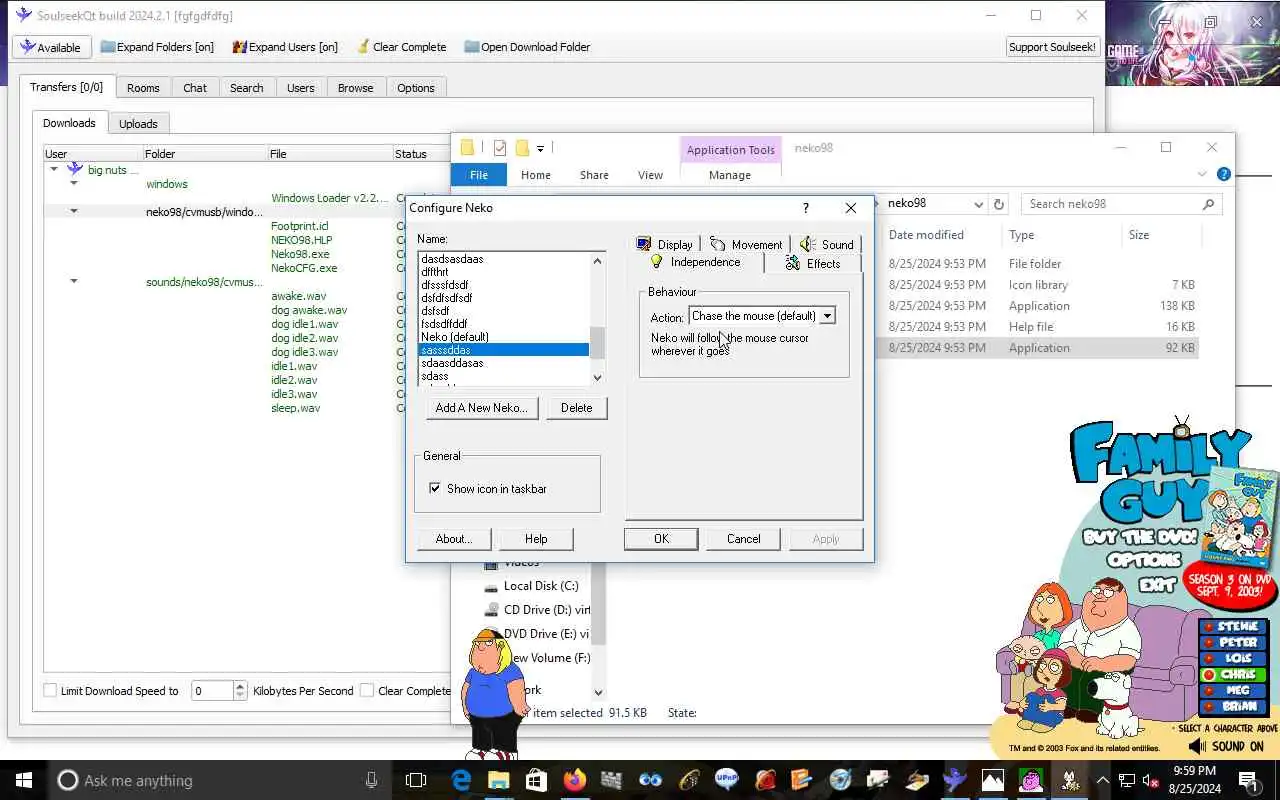Switch to the Uploads tab

(x=138, y=124)
